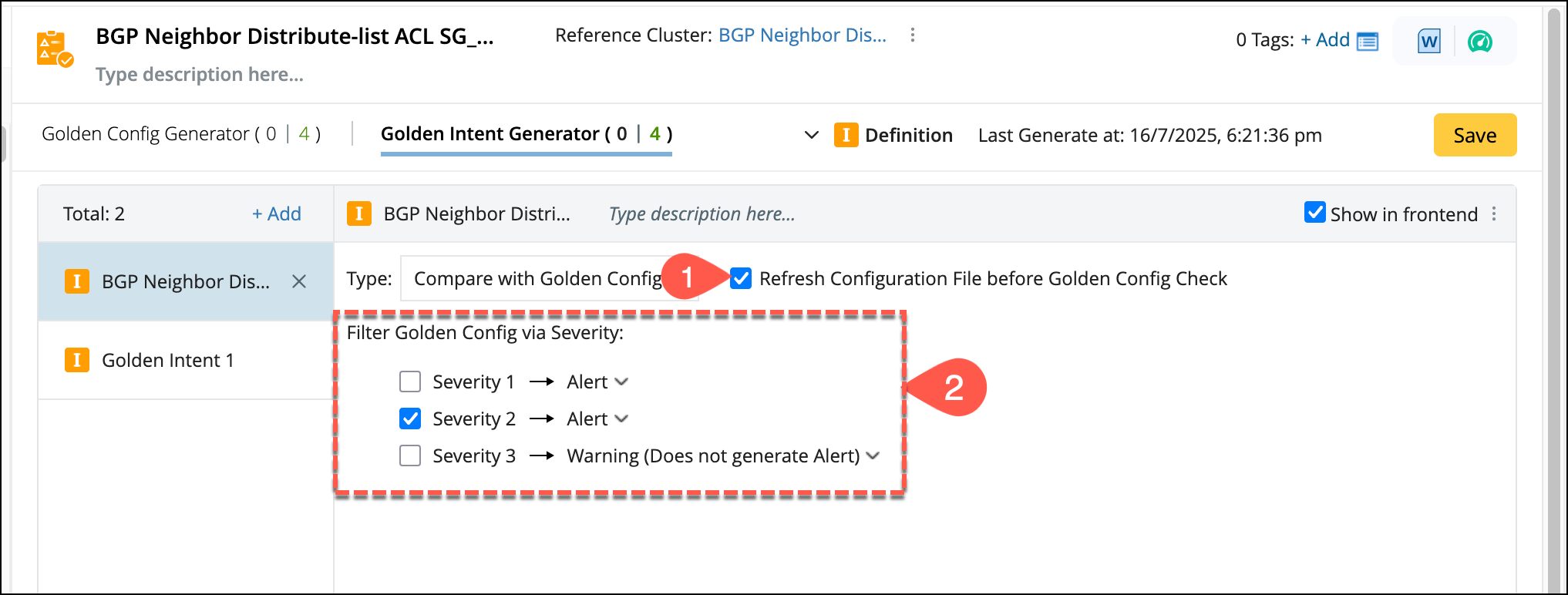
Task: Remove the BGP Neighbor Dis... intent item
Action: point(299,282)
